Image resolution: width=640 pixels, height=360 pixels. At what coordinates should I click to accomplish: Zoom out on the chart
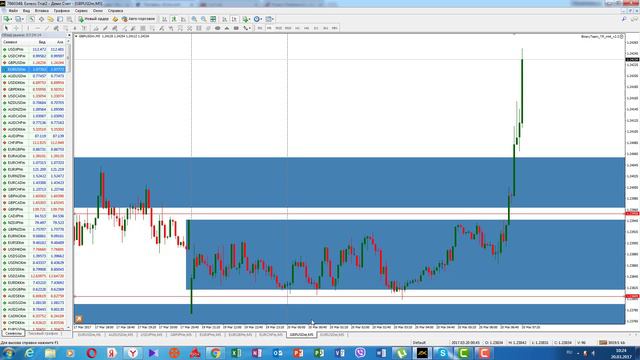204,19
